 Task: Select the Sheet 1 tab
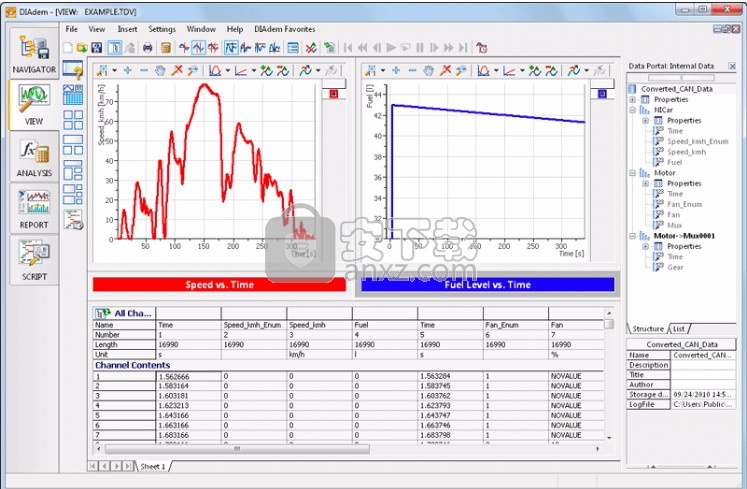click(152, 467)
